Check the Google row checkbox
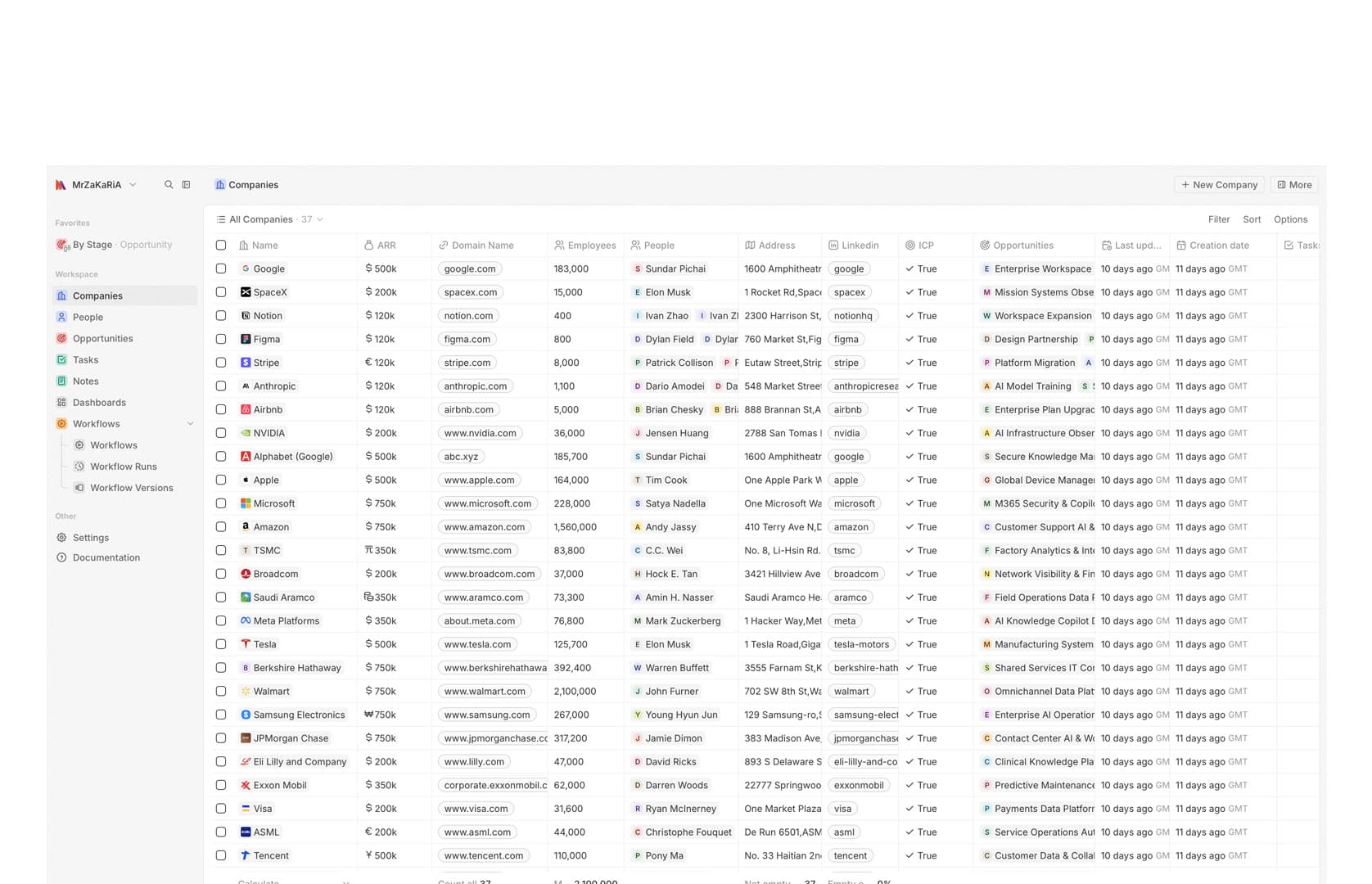The width and height of the screenshot is (1372, 884). point(221,268)
